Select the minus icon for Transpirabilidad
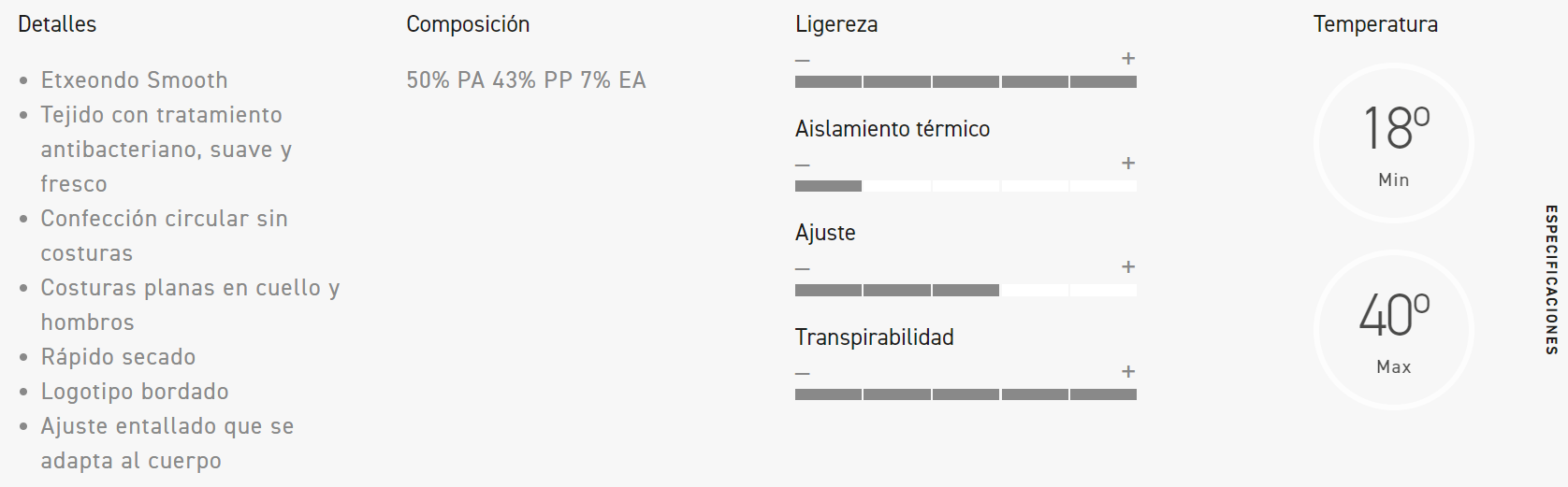This screenshot has height=487, width=1568. tap(803, 374)
